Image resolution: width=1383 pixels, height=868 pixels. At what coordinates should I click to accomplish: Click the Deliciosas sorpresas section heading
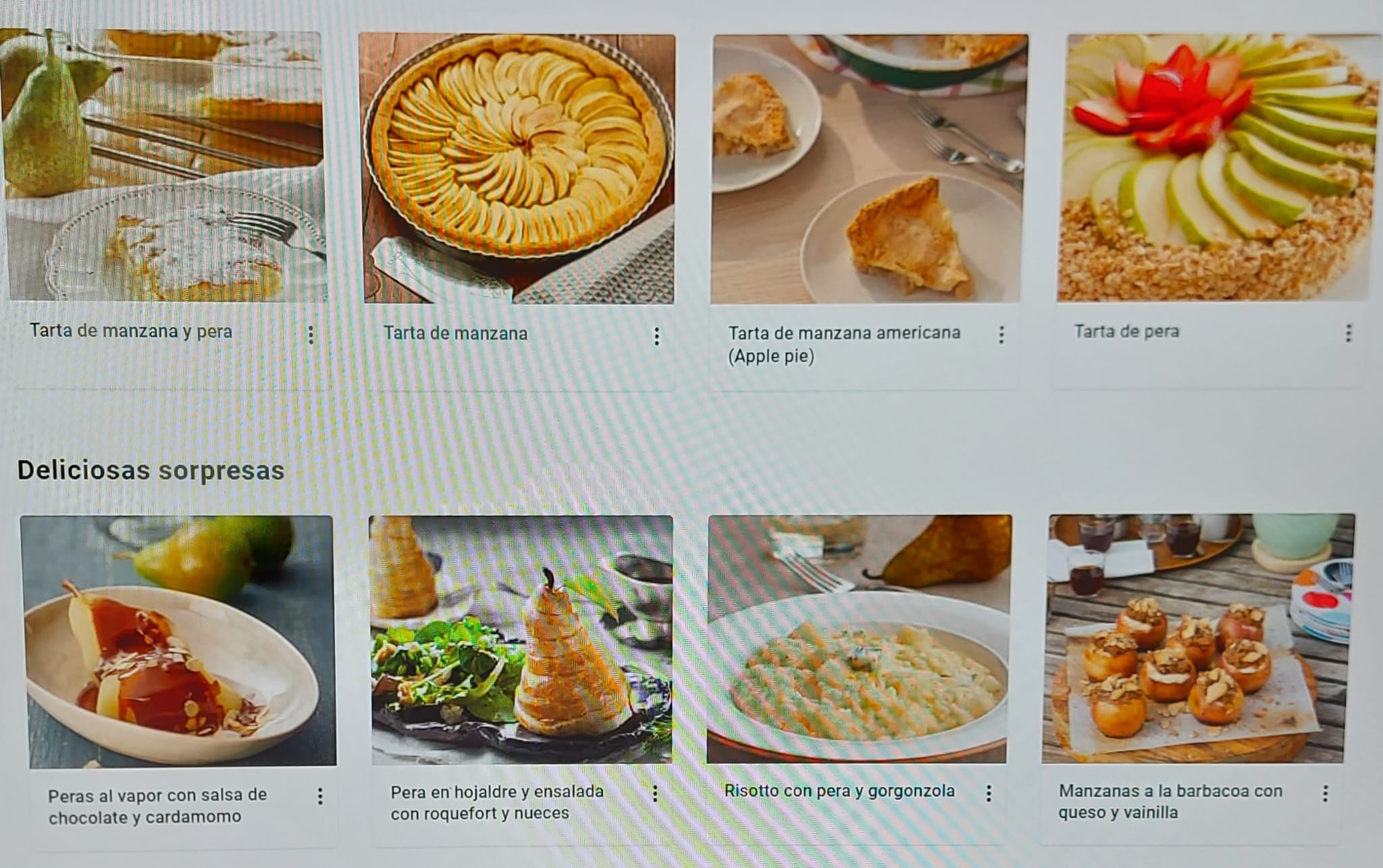[151, 470]
